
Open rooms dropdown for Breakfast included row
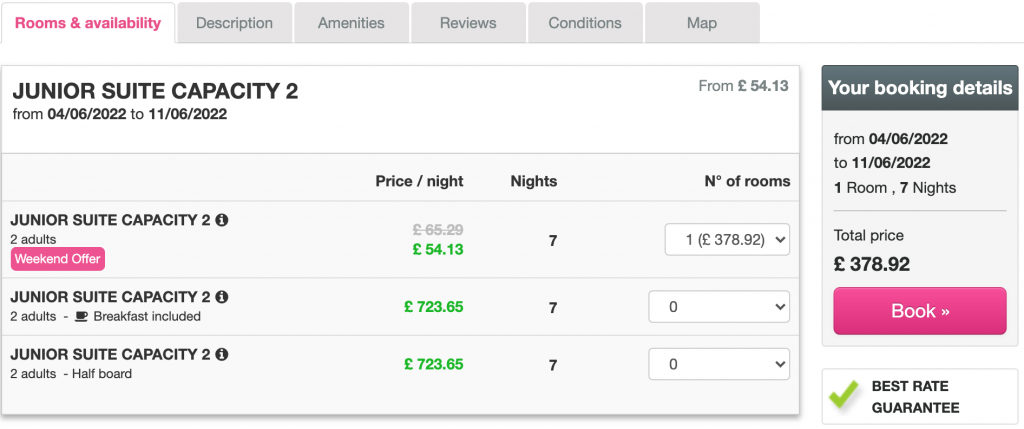click(718, 307)
